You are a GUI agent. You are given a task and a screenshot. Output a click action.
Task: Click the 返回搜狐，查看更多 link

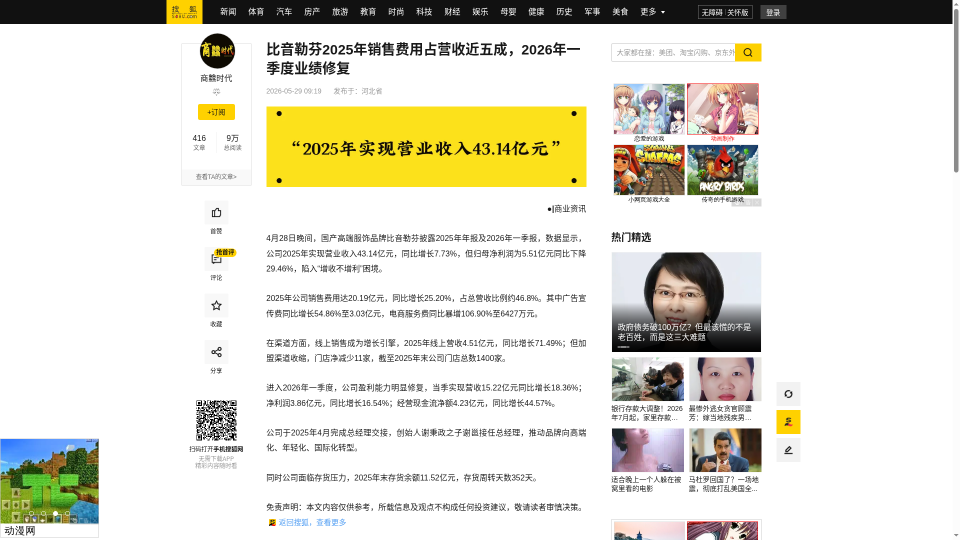click(x=312, y=523)
